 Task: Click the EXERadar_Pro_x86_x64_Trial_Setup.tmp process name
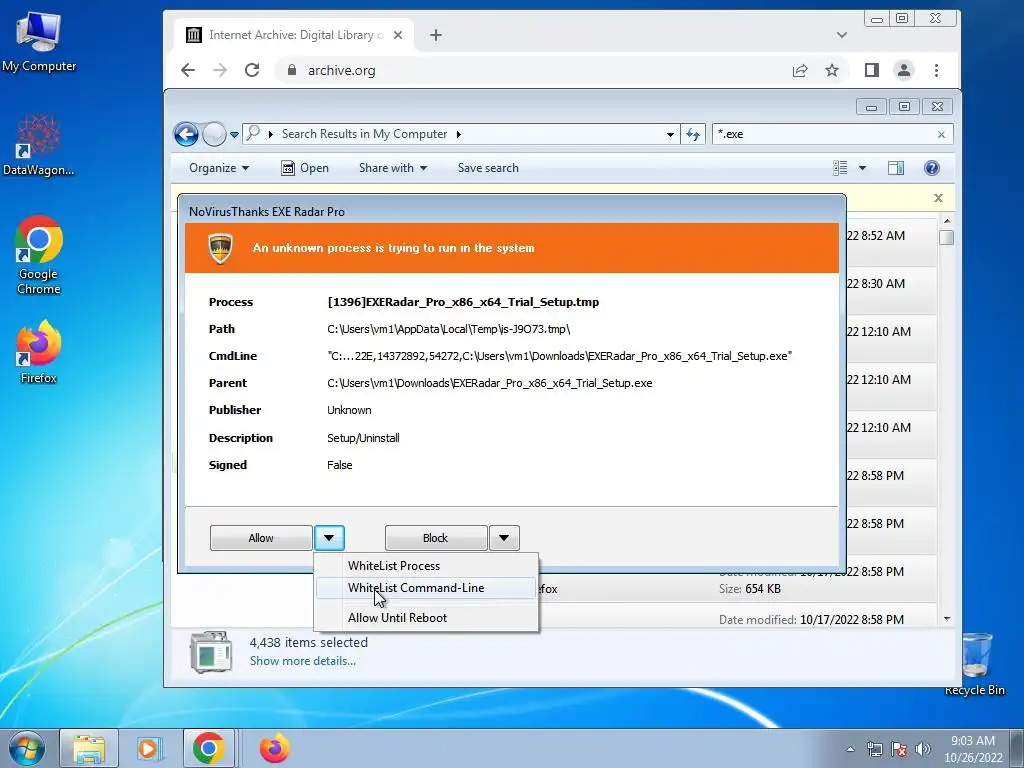(463, 302)
